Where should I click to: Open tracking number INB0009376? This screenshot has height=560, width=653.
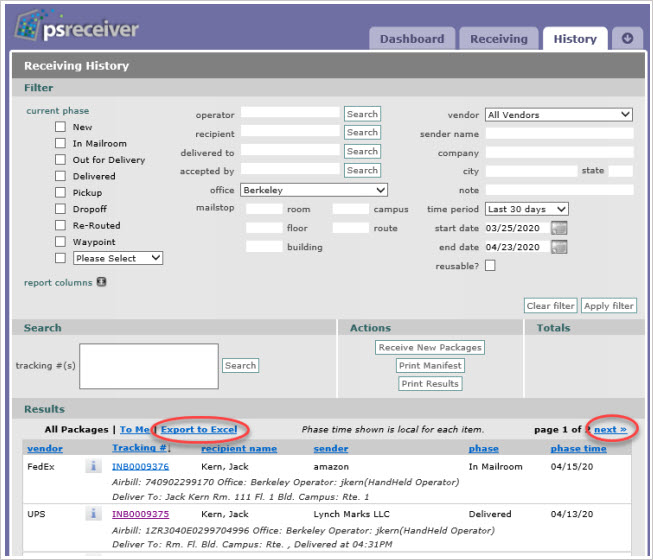point(140,466)
